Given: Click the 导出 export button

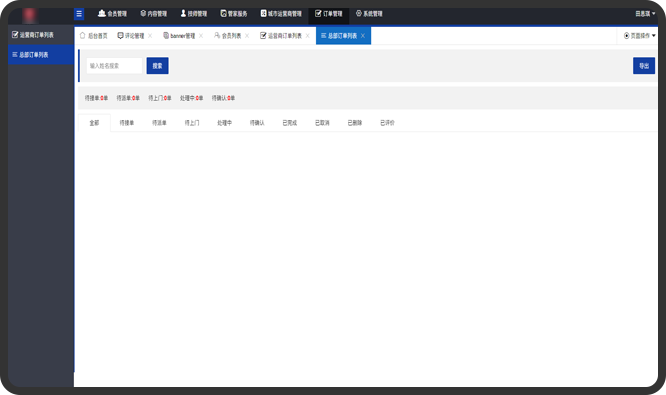Looking at the screenshot, I should tap(644, 65).
